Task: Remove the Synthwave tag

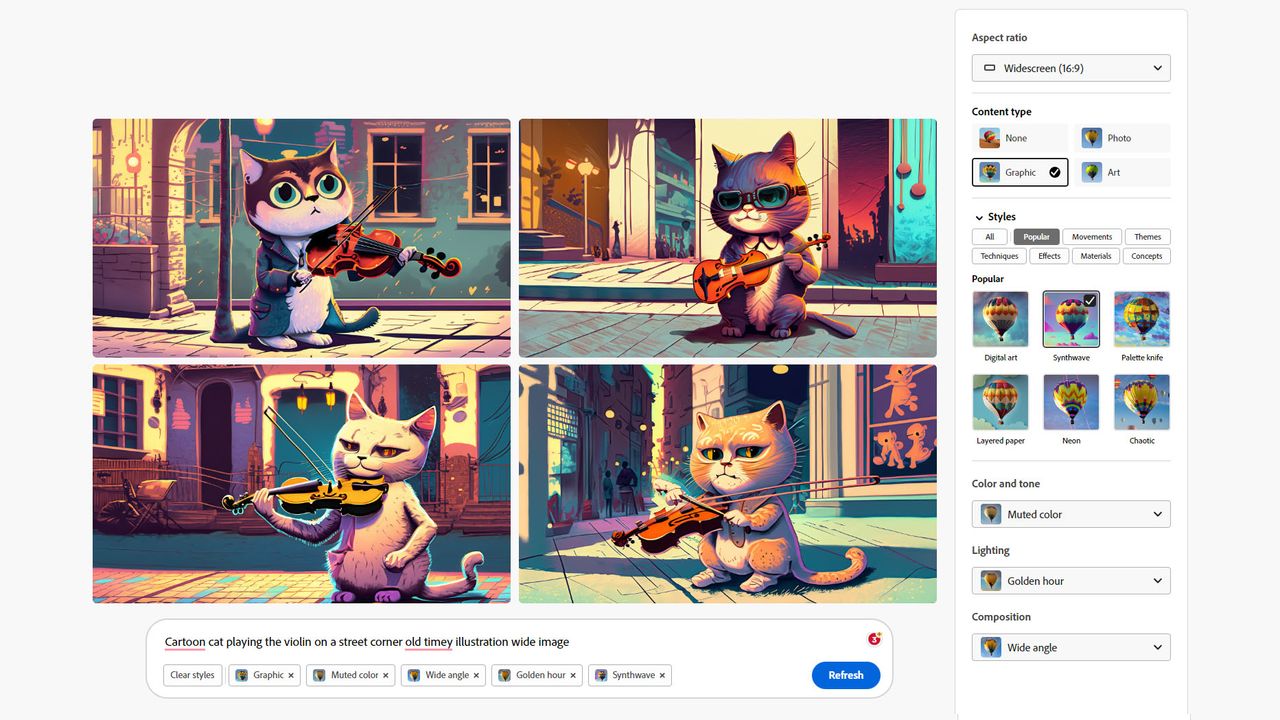Action: [x=662, y=675]
